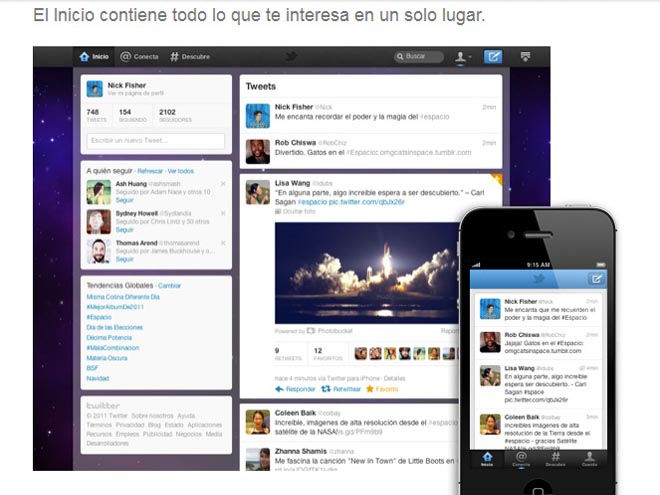The image size is (660, 495).
Task: Tap the compose icon on the phone
Action: pyautogui.click(x=597, y=278)
